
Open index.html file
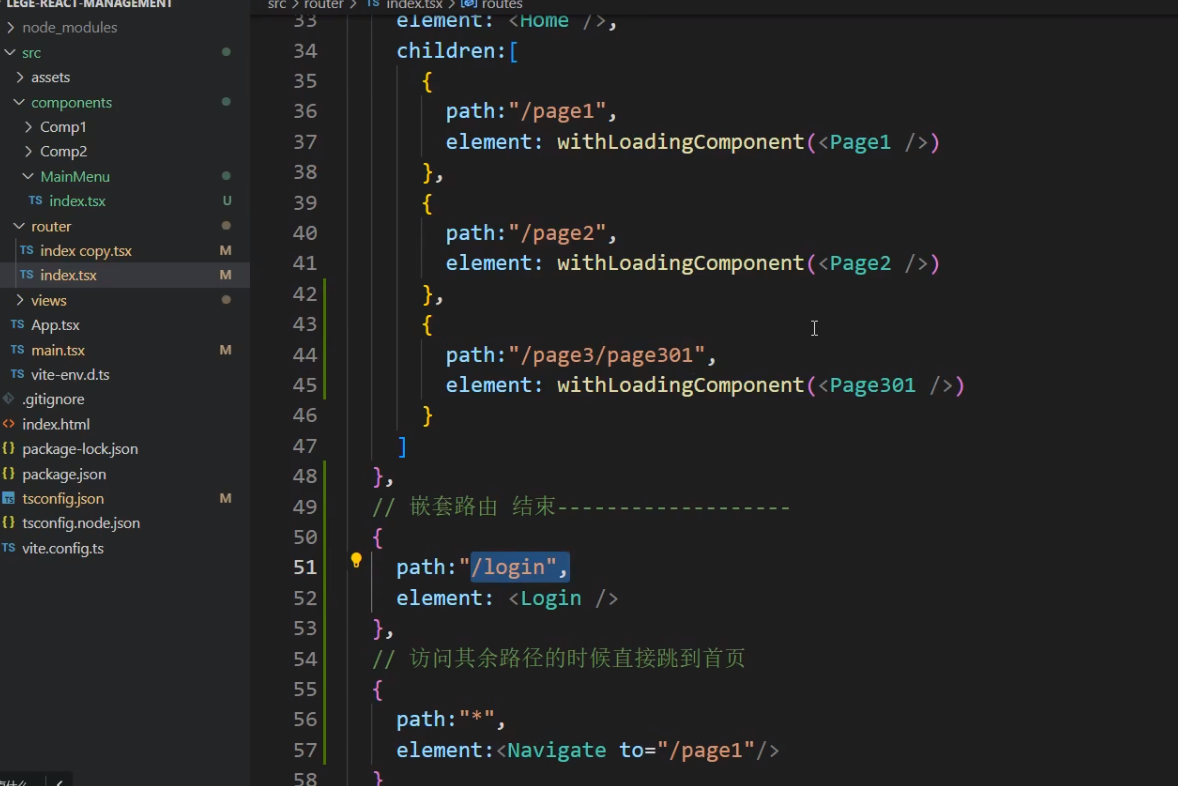(x=56, y=425)
